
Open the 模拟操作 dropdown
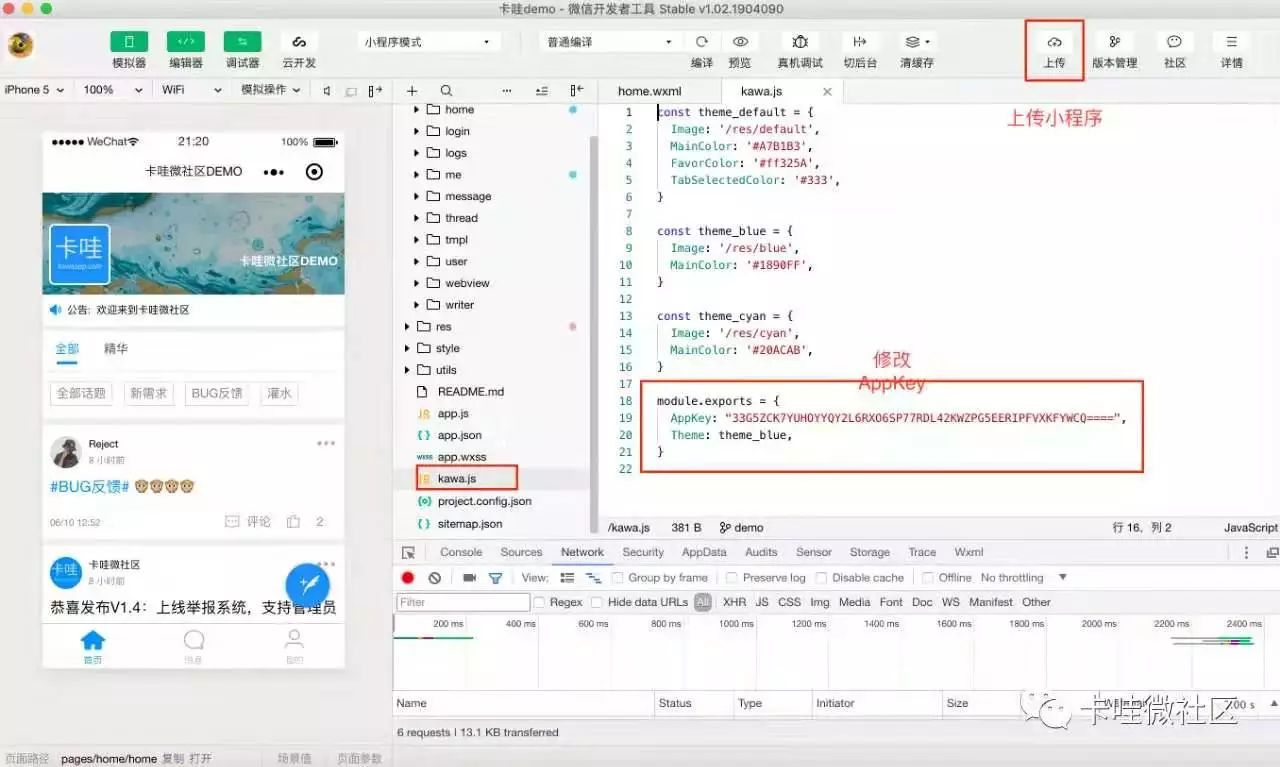tap(271, 90)
